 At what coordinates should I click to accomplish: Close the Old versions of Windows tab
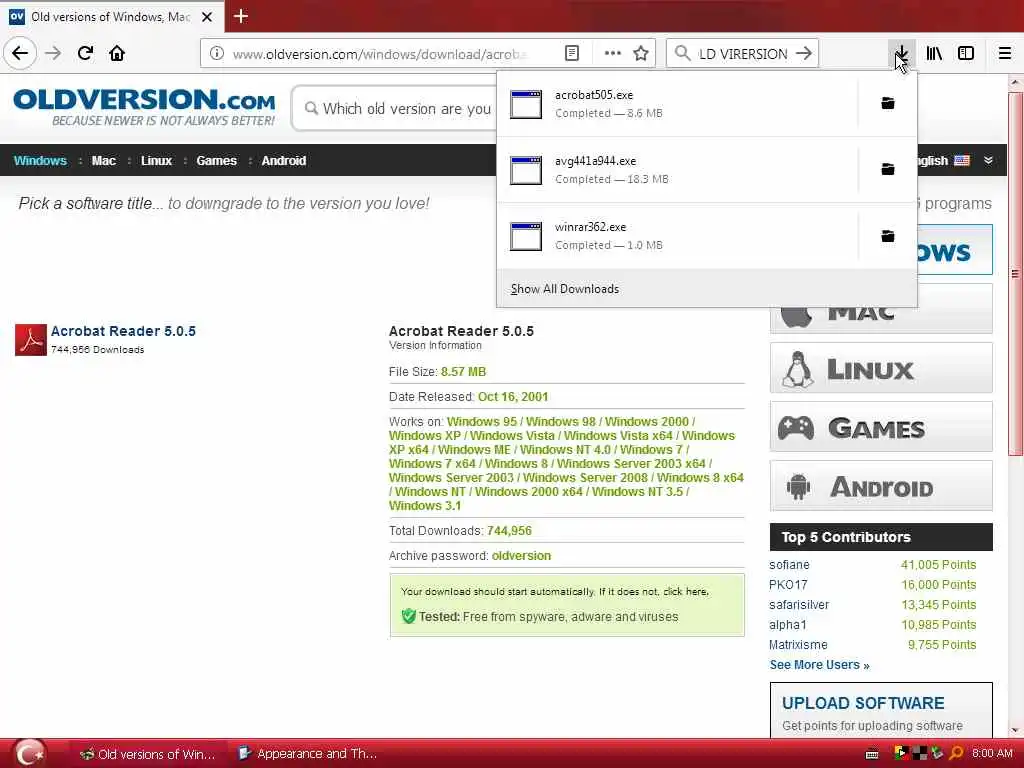point(207,17)
